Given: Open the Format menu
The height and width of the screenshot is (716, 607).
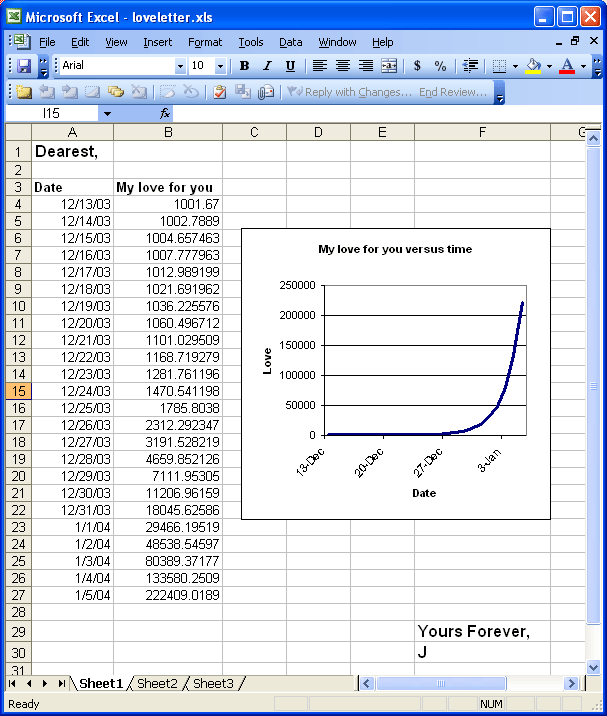Looking at the screenshot, I should pos(205,42).
